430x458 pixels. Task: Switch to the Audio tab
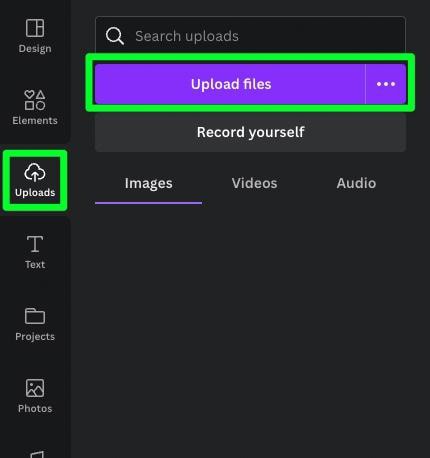356,184
